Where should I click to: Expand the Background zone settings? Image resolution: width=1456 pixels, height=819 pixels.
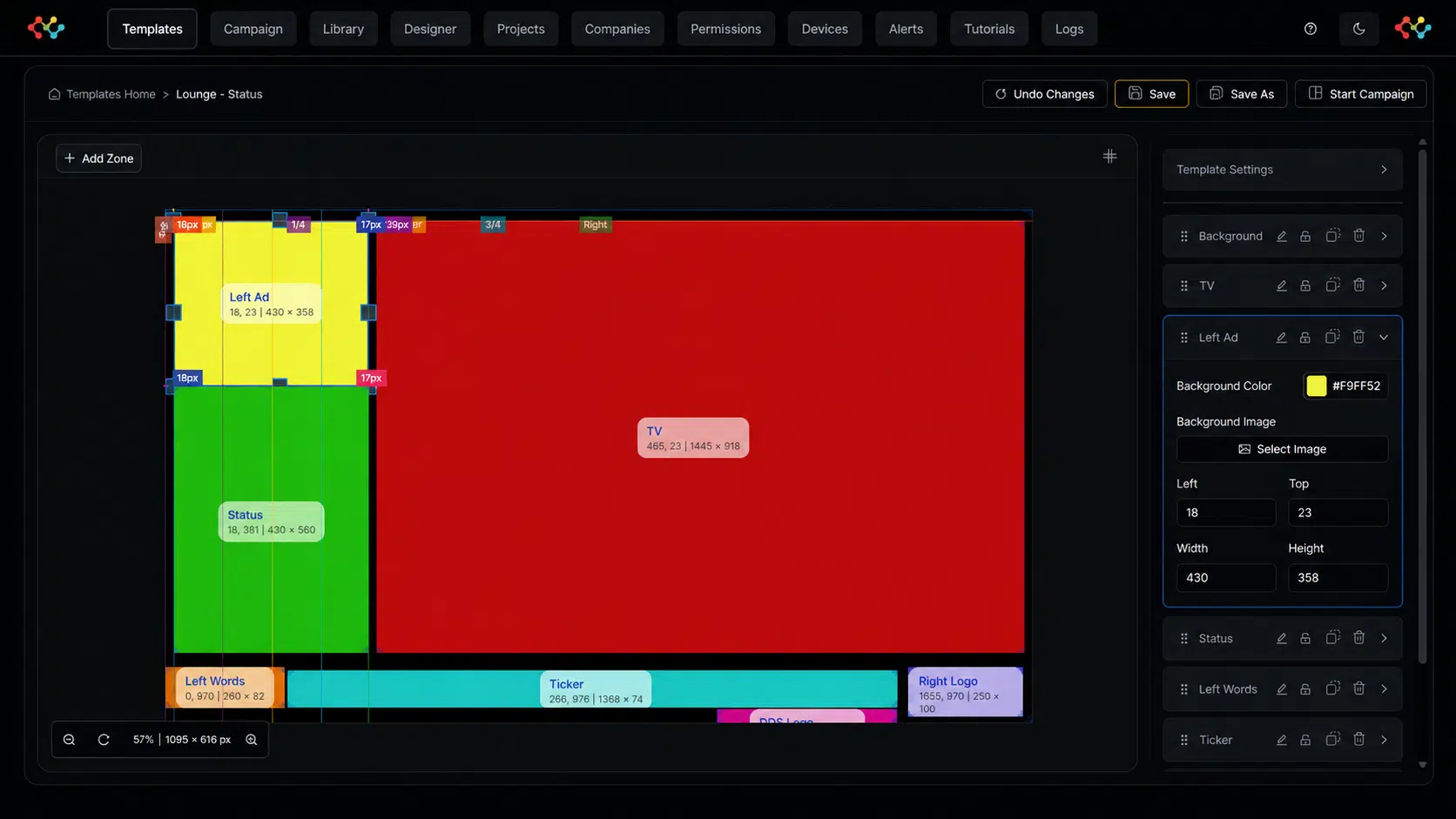pos(1384,236)
